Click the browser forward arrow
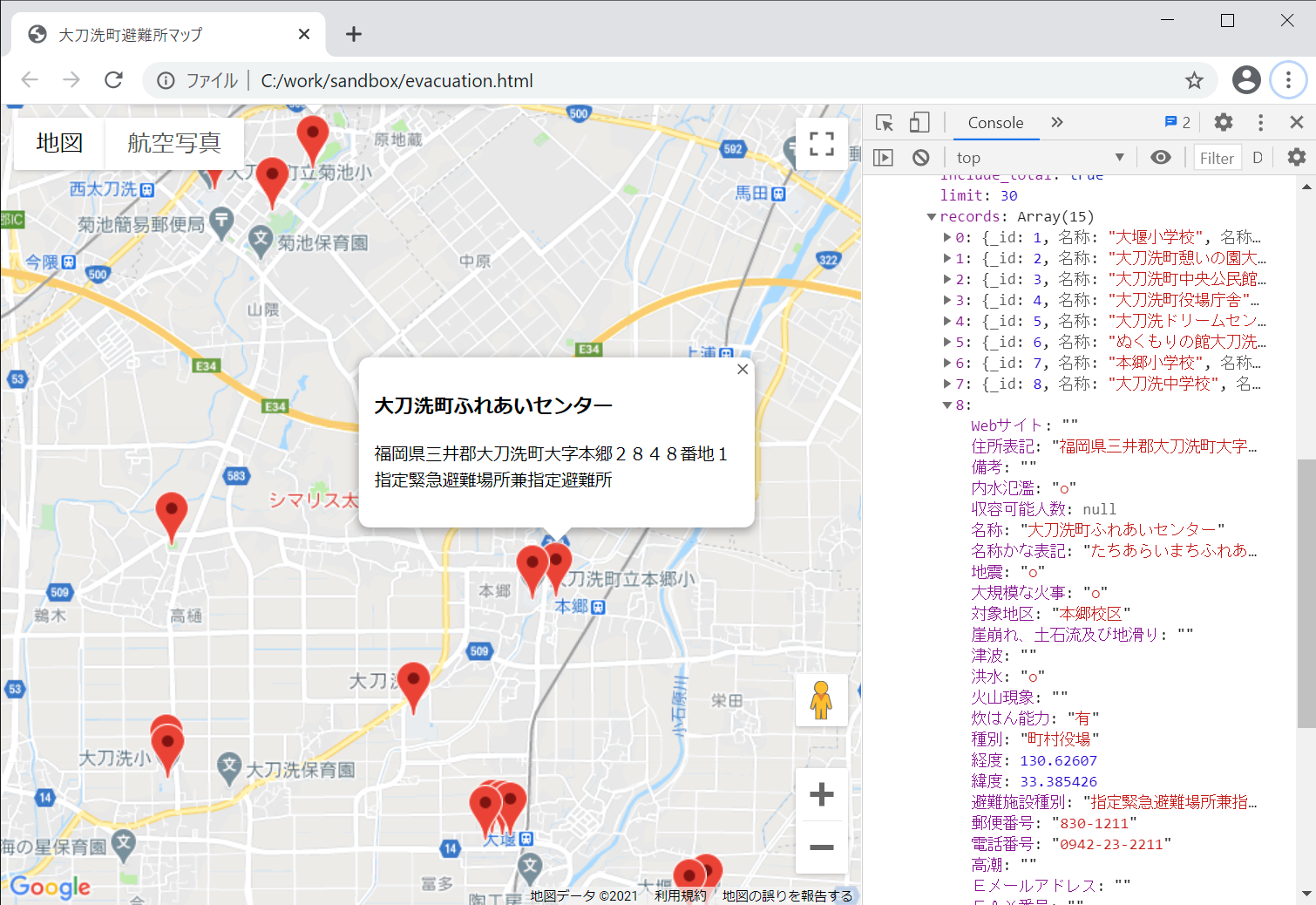 [x=71, y=80]
